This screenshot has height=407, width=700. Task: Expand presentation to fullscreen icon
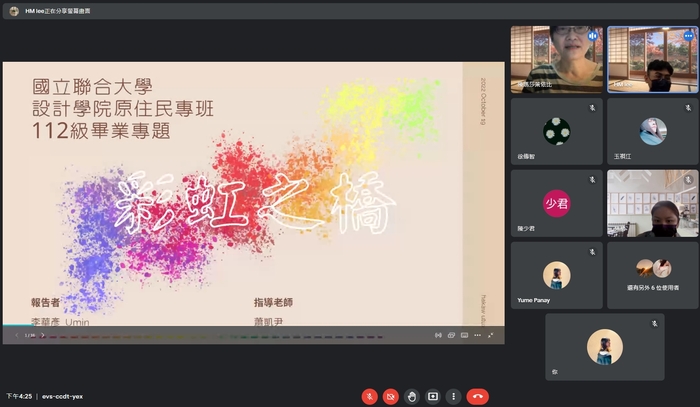[x=490, y=335]
